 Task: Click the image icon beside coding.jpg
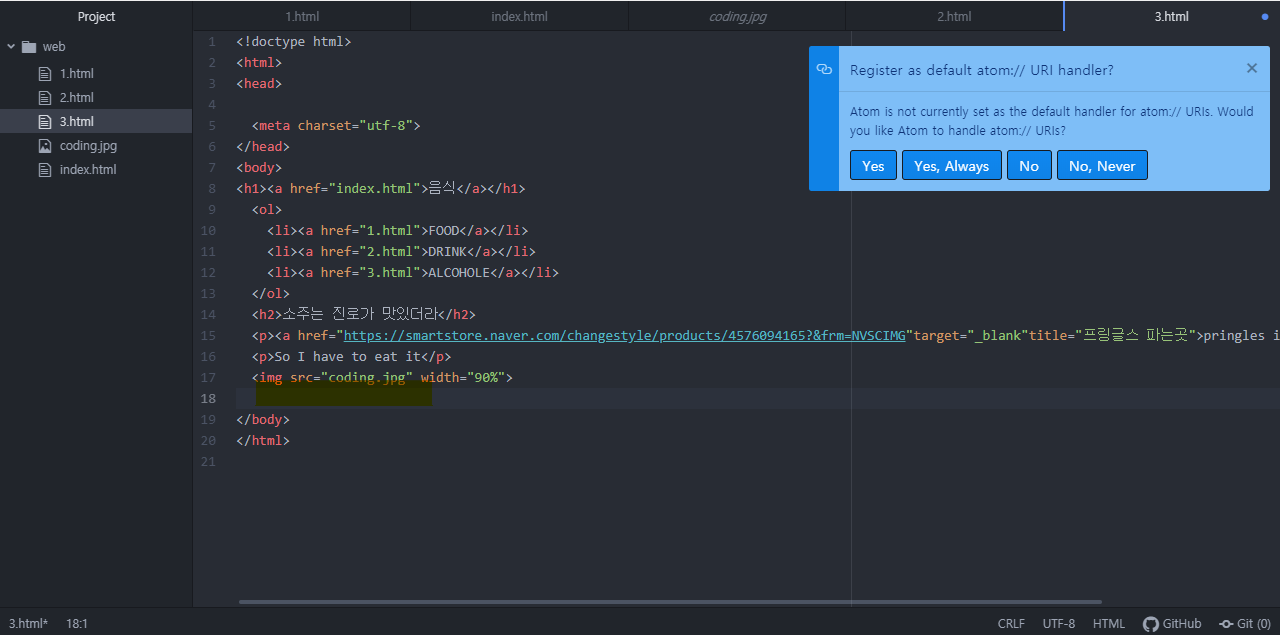click(44, 146)
